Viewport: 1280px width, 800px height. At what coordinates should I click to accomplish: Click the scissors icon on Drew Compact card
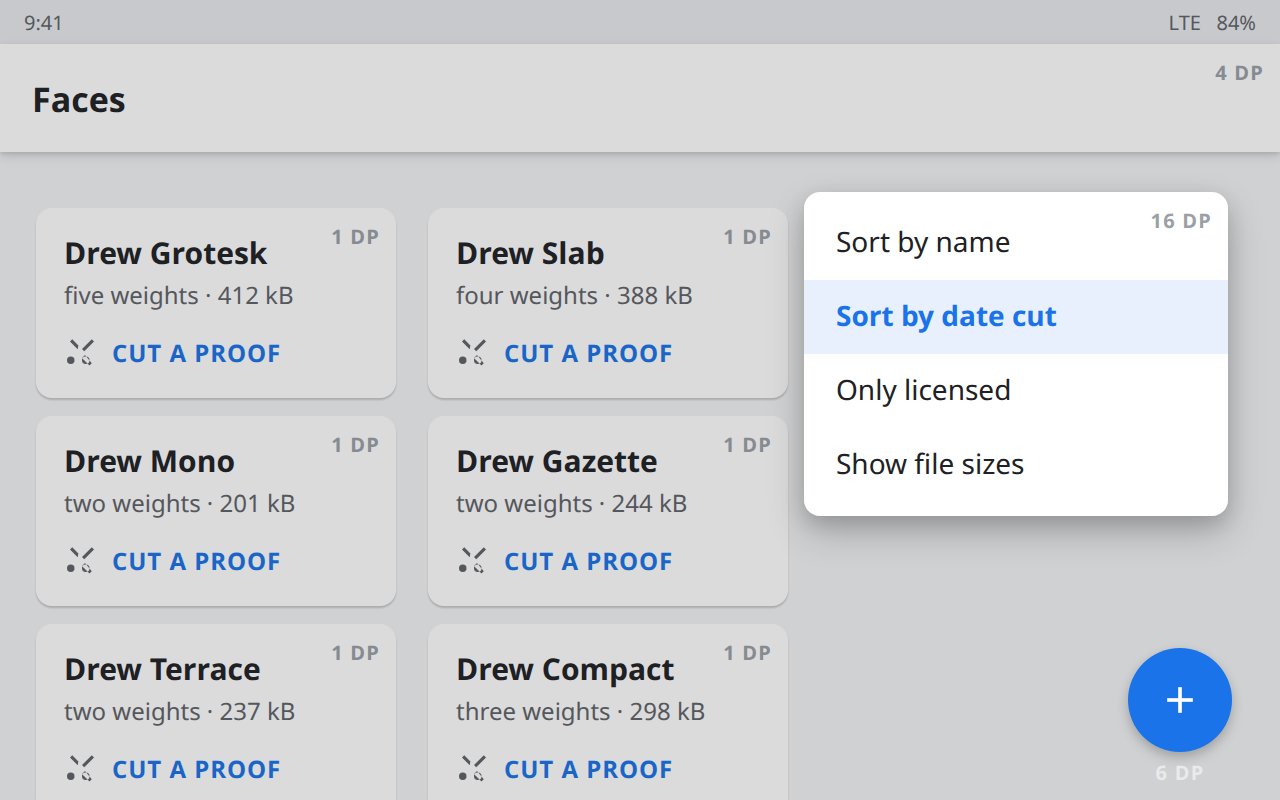pyautogui.click(x=472, y=769)
